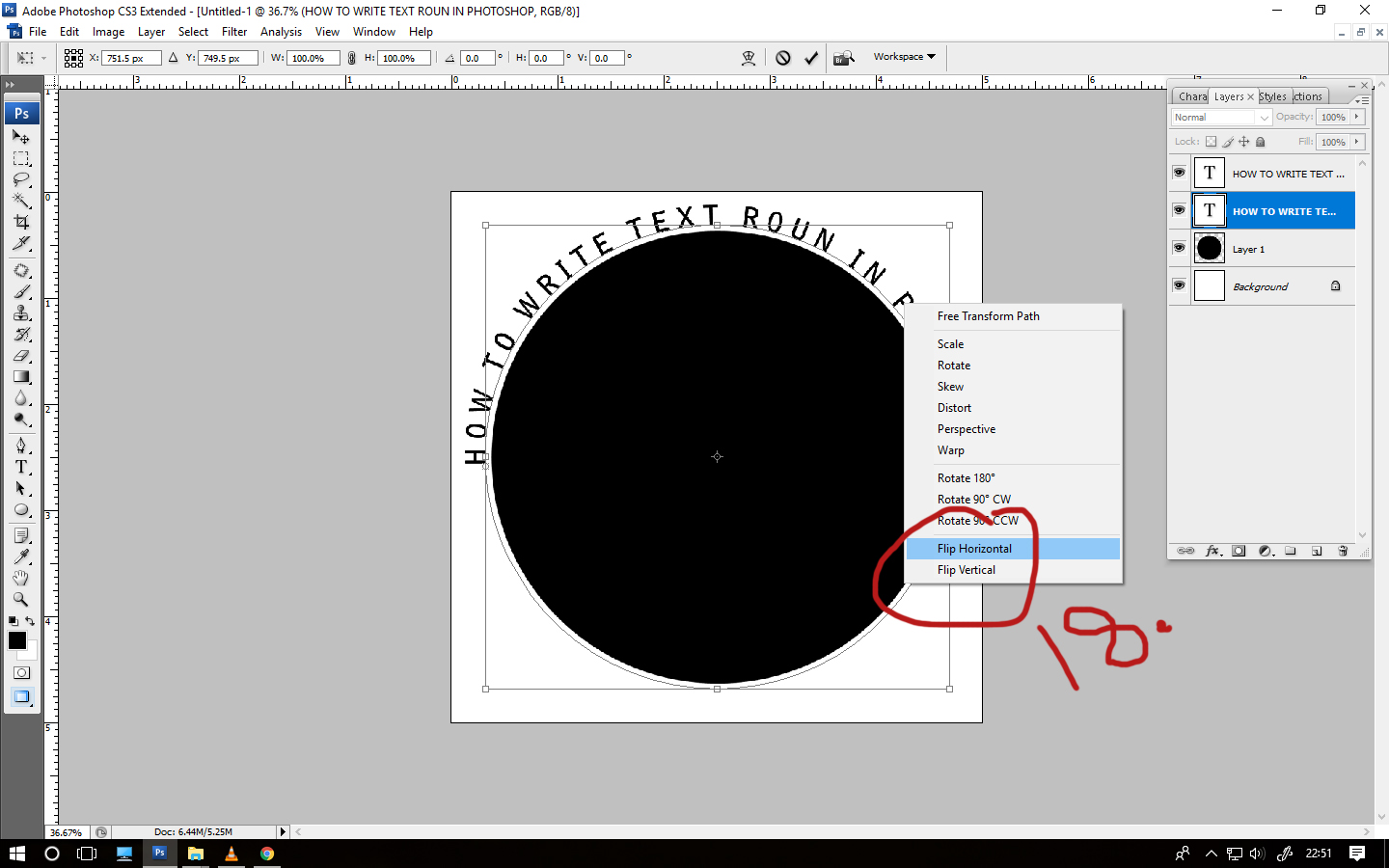Add a layer style from the fx icon

point(1213,551)
